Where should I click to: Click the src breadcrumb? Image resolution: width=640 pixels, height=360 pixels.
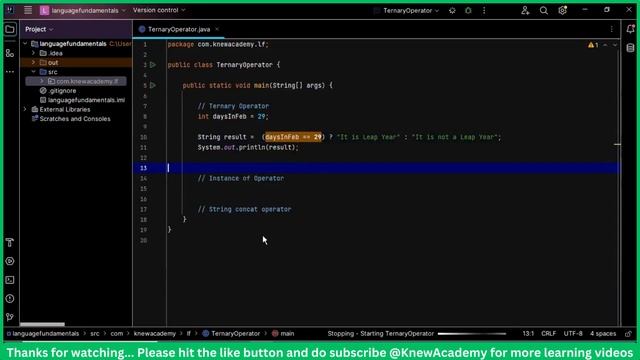pos(95,334)
